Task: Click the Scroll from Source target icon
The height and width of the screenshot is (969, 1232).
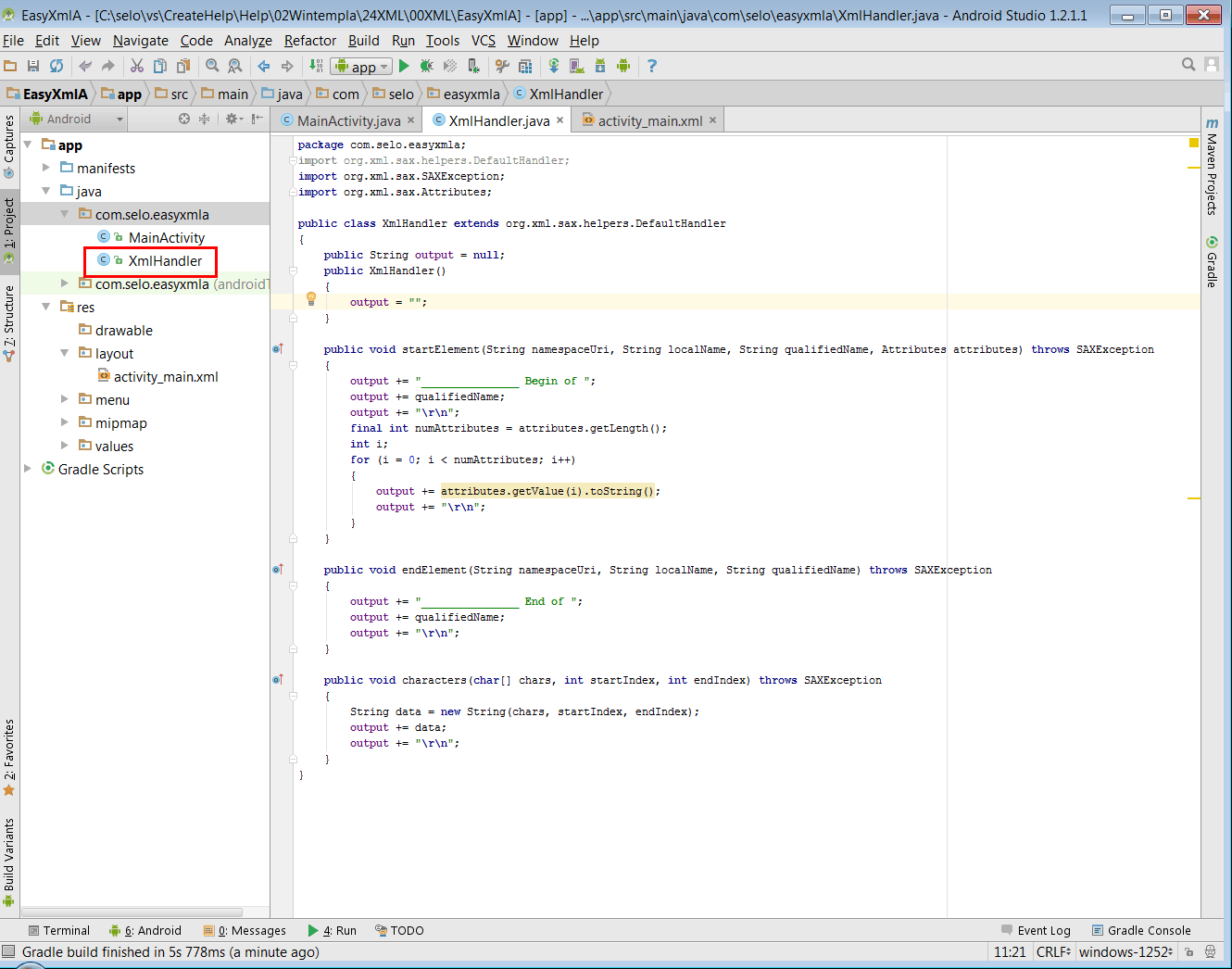Action: pos(183,119)
